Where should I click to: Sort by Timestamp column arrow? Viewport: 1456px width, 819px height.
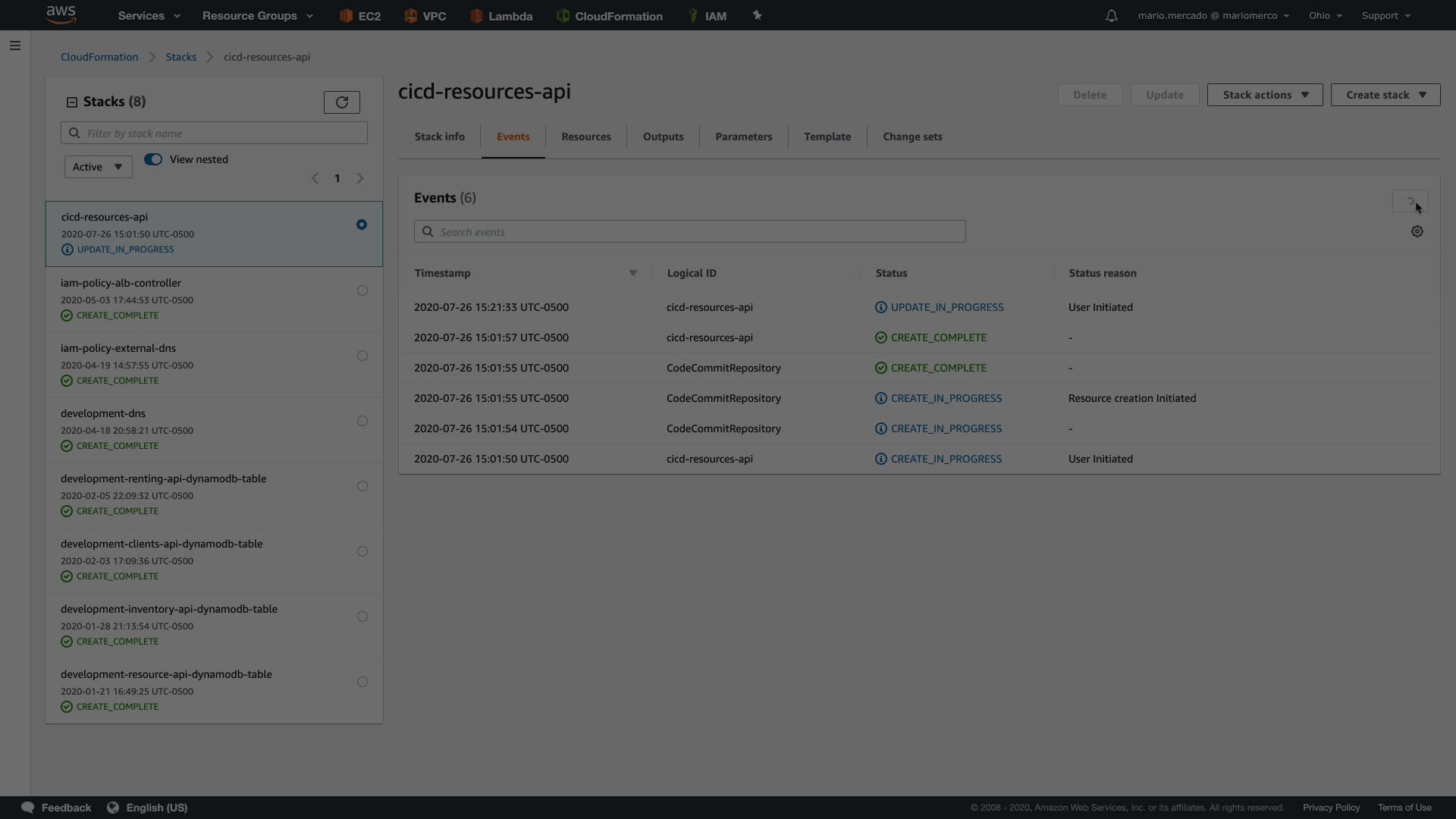coord(632,273)
